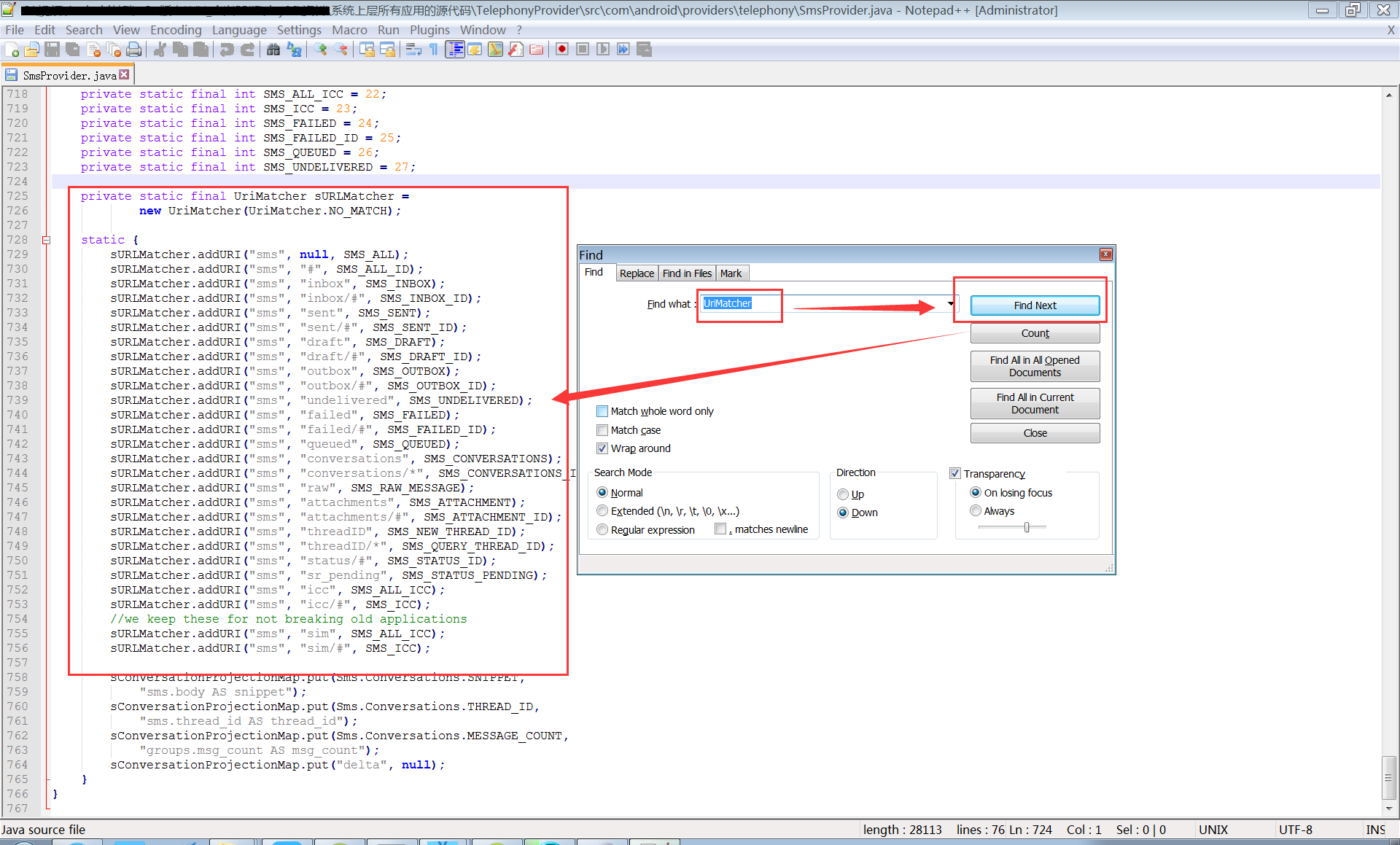This screenshot has height=845, width=1400.
Task: Click Find All in Current Document
Action: [x=1035, y=403]
